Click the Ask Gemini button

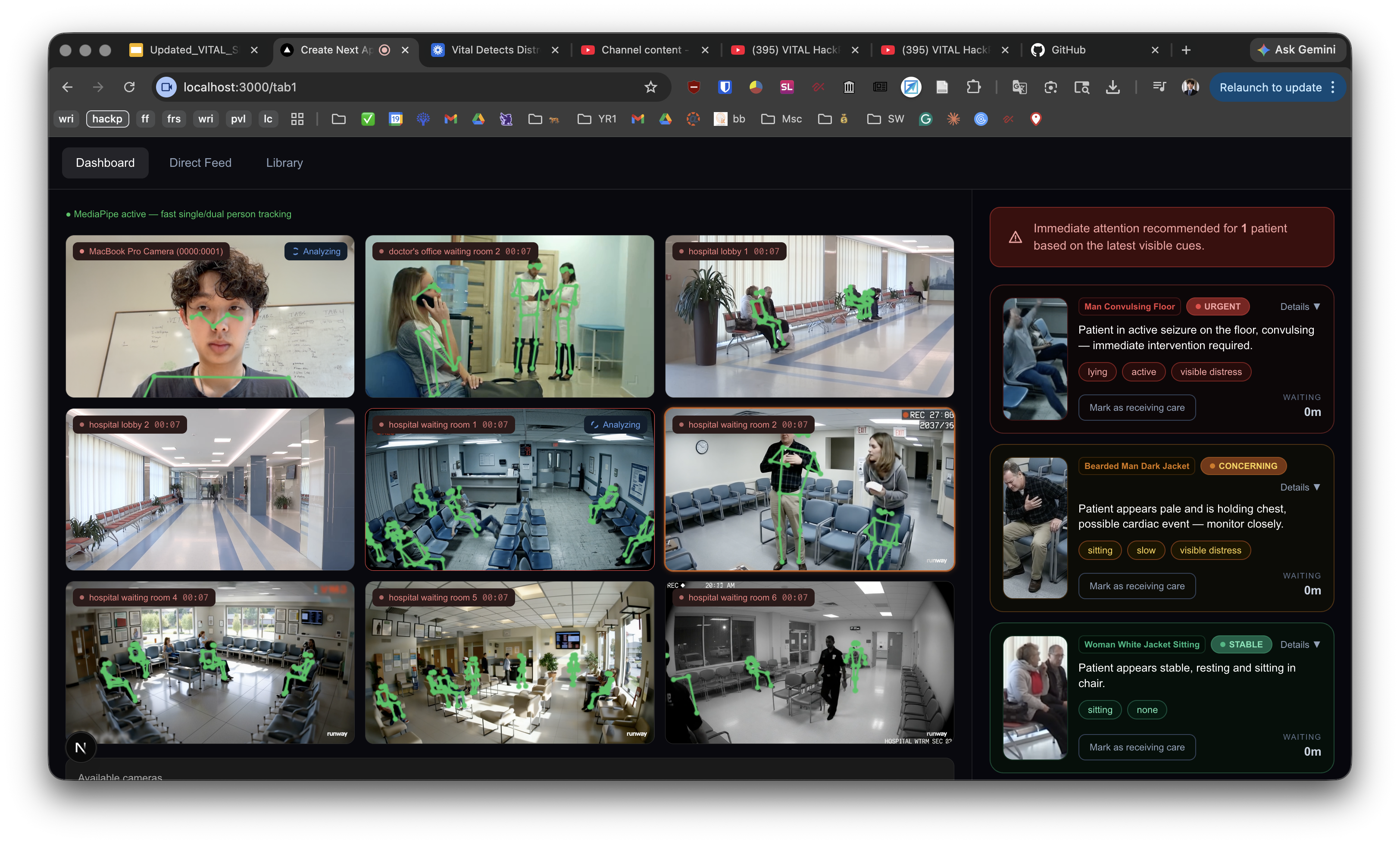[1297, 50]
